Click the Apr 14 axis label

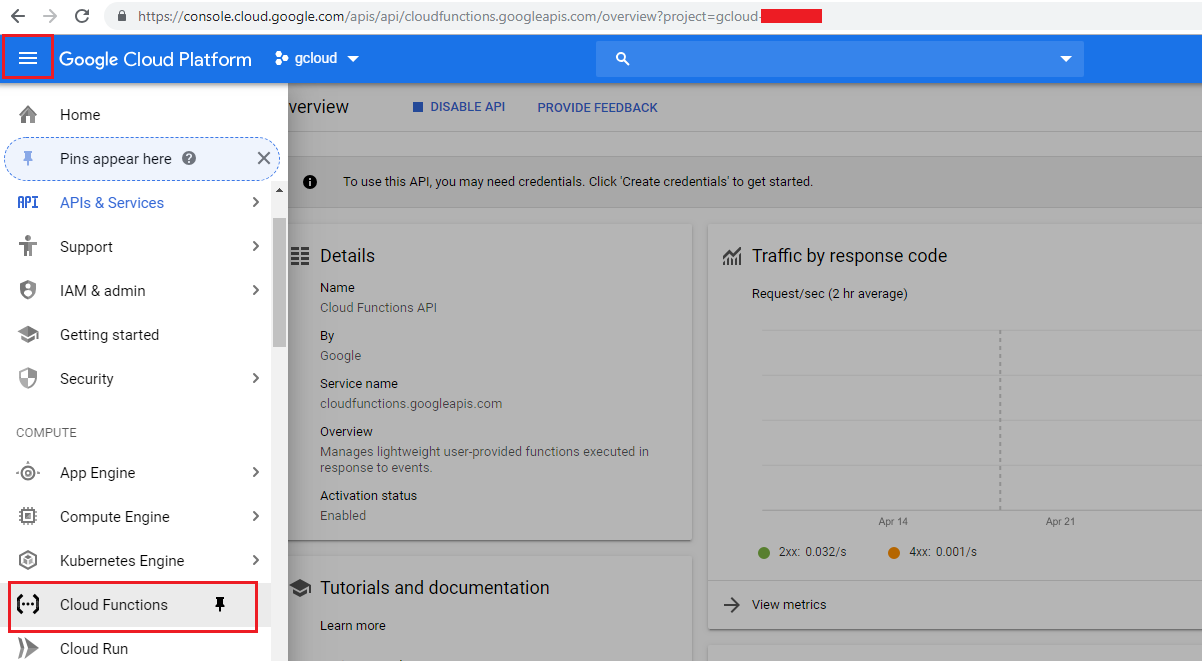click(x=893, y=522)
